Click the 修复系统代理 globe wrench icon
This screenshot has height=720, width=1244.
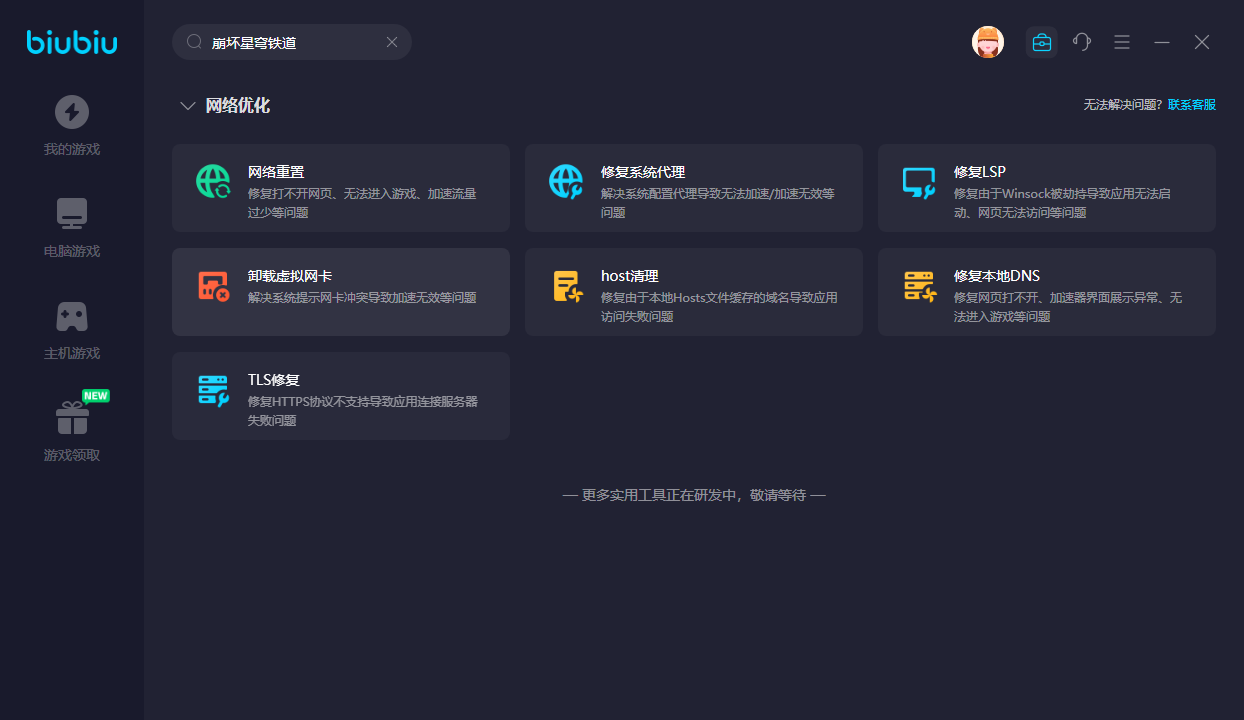tap(566, 181)
